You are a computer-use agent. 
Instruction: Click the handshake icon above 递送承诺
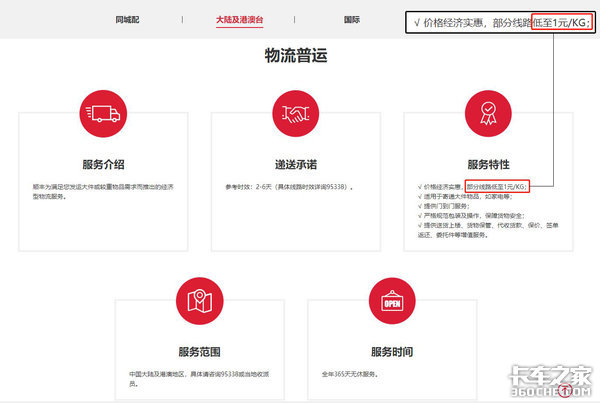pos(295,114)
